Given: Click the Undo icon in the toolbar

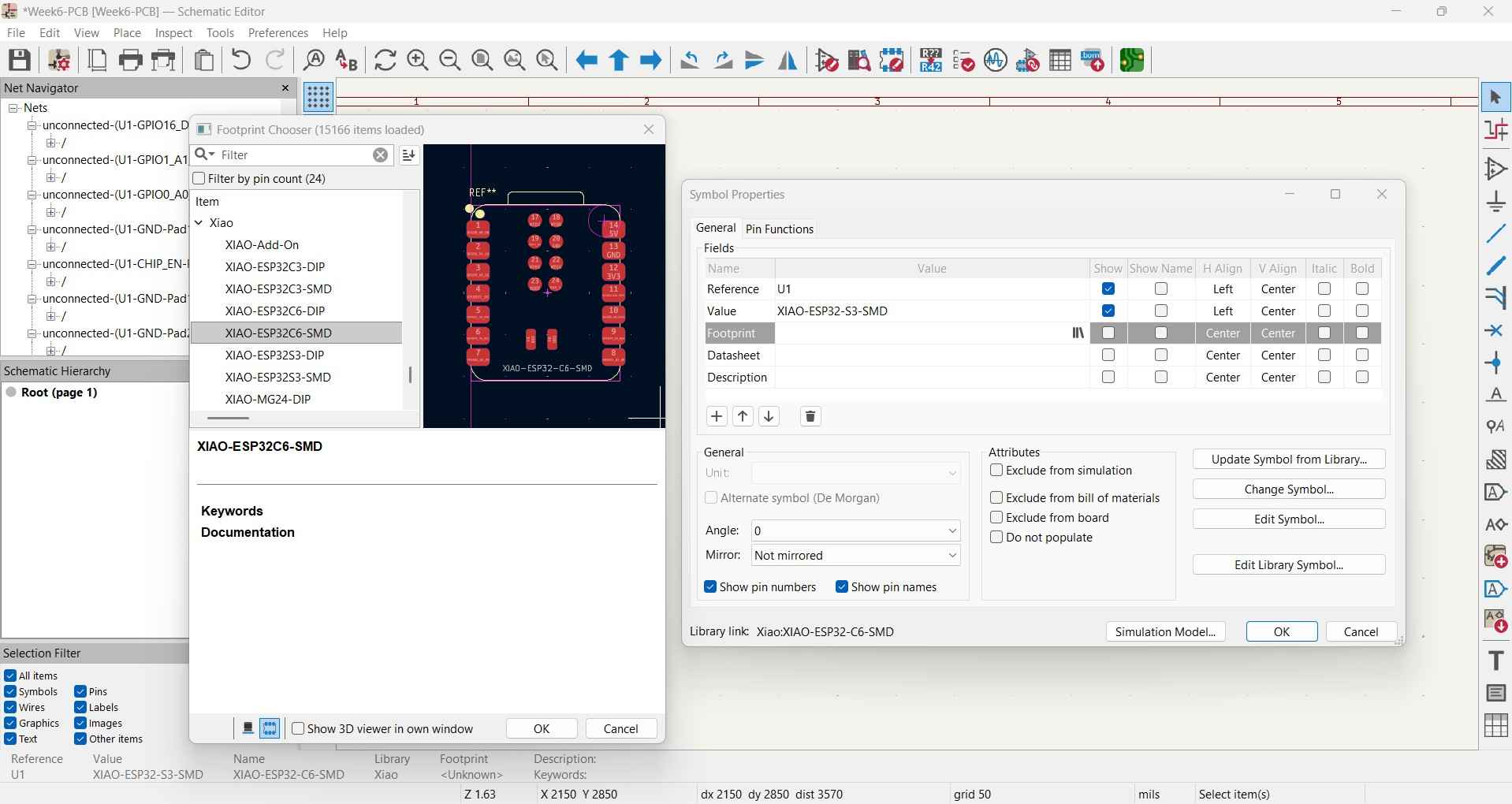Looking at the screenshot, I should tap(241, 61).
